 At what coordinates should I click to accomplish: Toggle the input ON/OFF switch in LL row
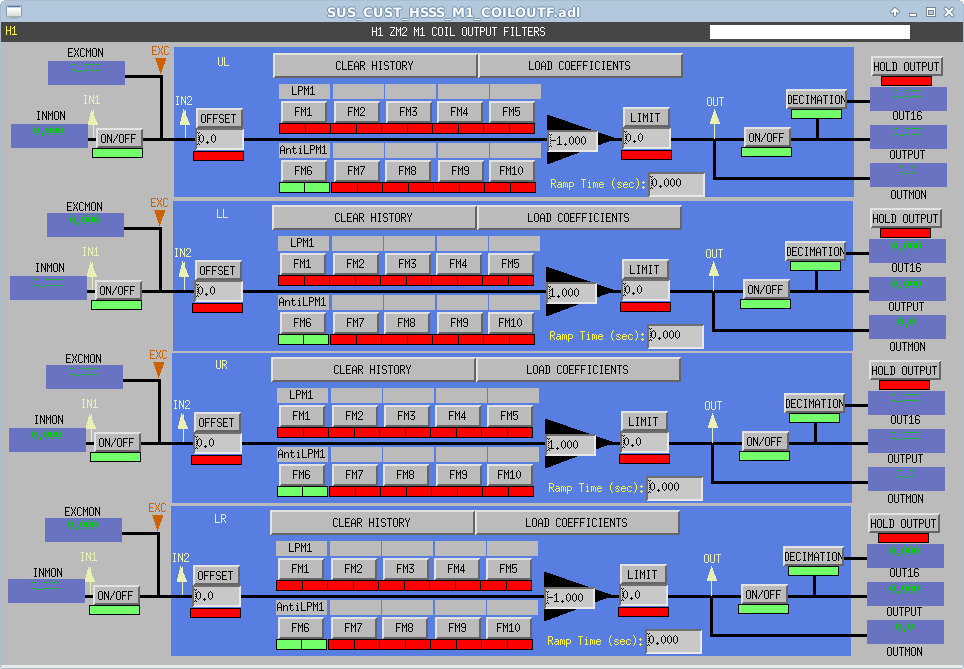(117, 290)
